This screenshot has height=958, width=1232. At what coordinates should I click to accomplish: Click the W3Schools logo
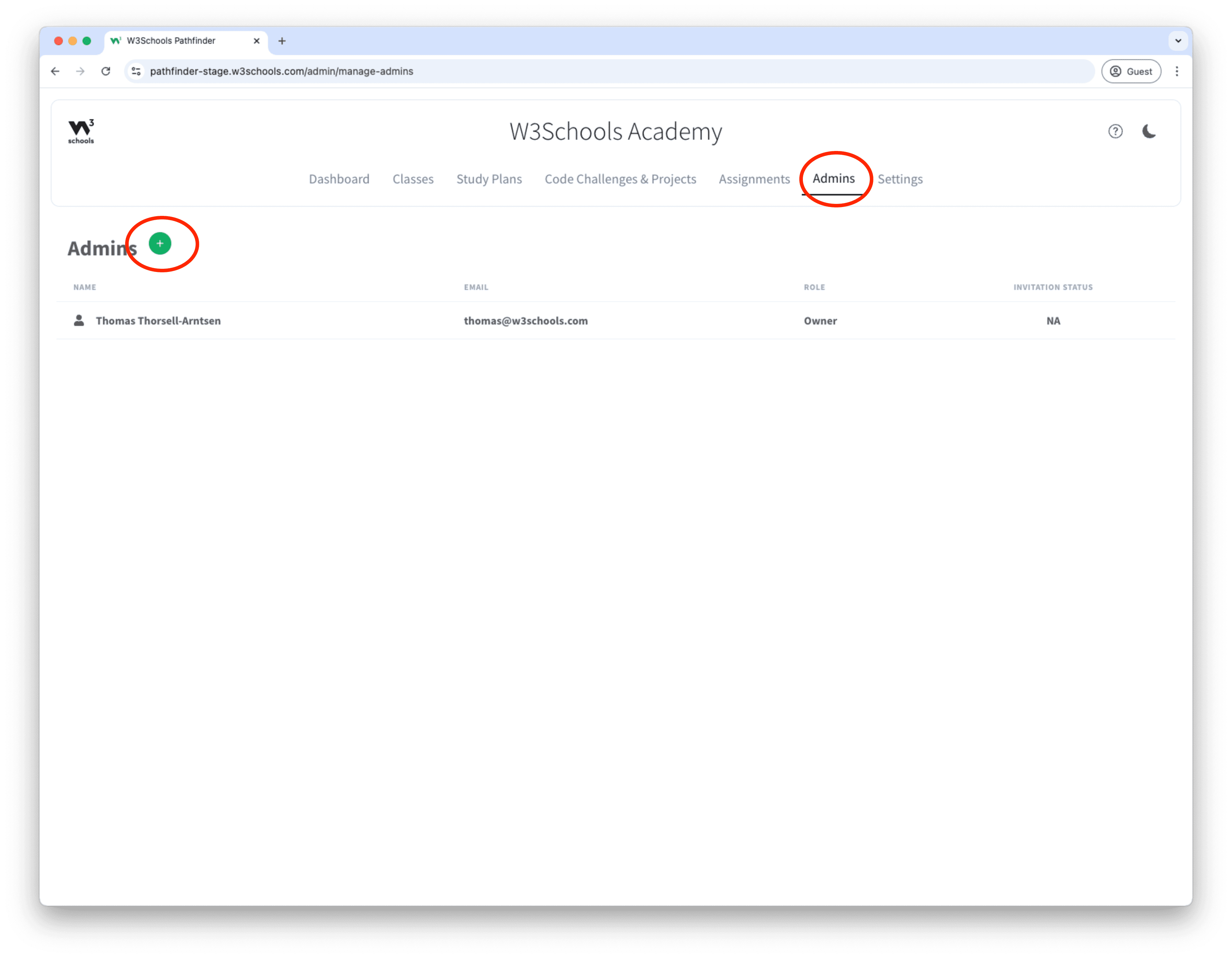click(x=81, y=132)
